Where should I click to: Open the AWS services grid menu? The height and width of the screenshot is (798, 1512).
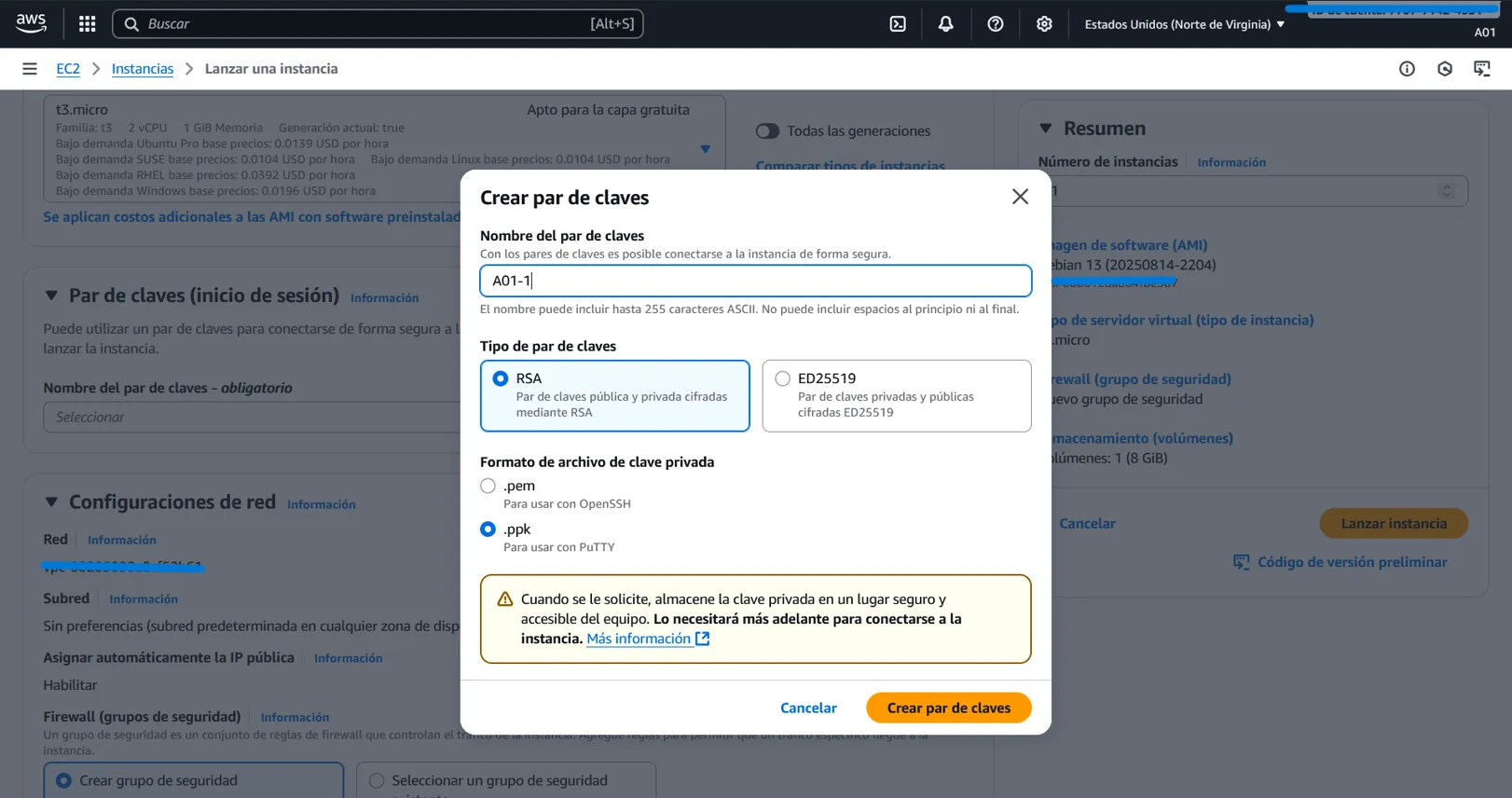click(87, 24)
